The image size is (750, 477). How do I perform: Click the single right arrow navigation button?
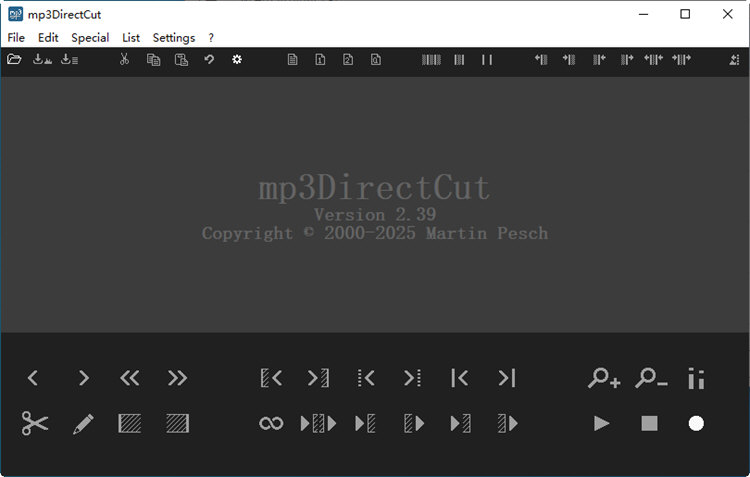[x=84, y=378]
